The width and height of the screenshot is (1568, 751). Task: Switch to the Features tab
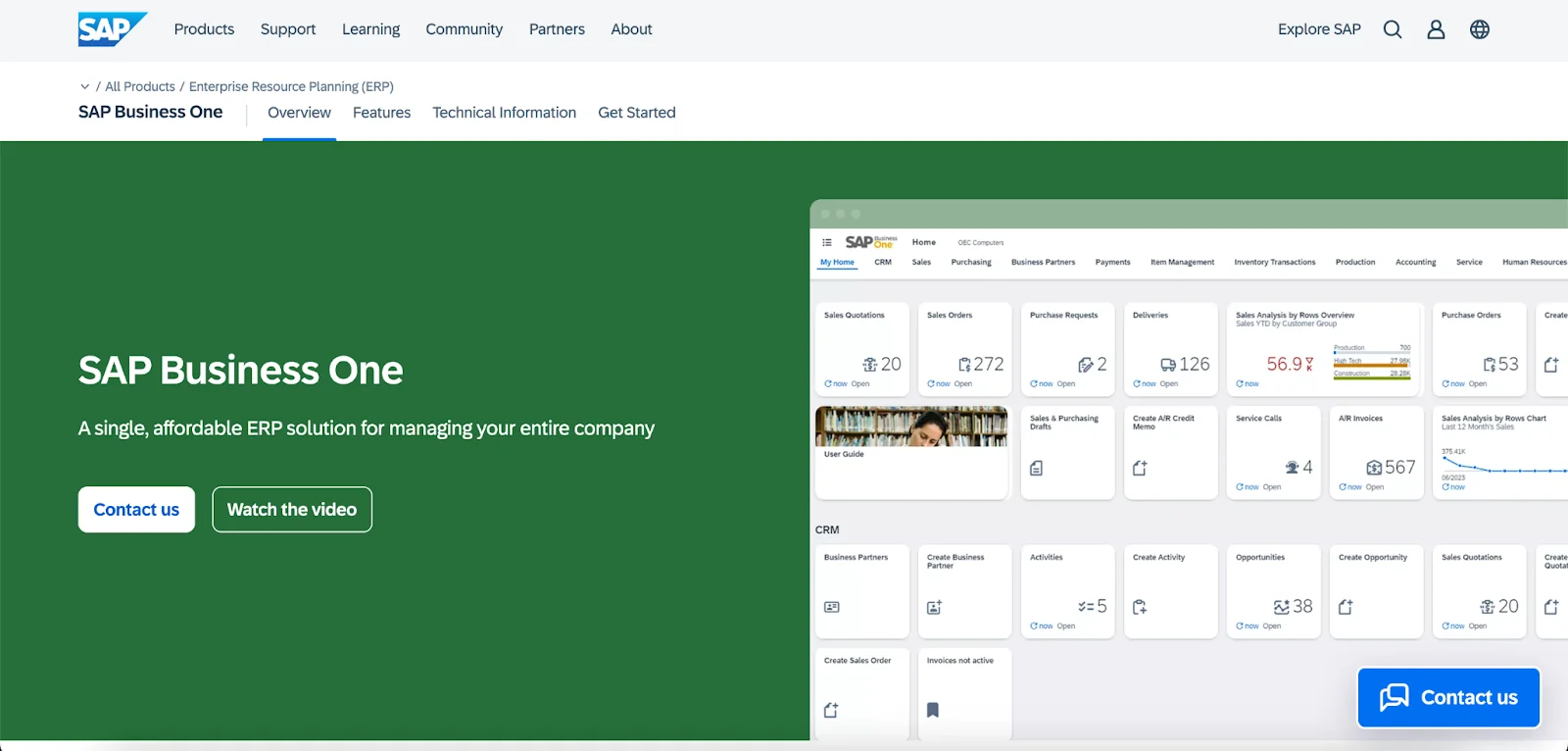(381, 113)
